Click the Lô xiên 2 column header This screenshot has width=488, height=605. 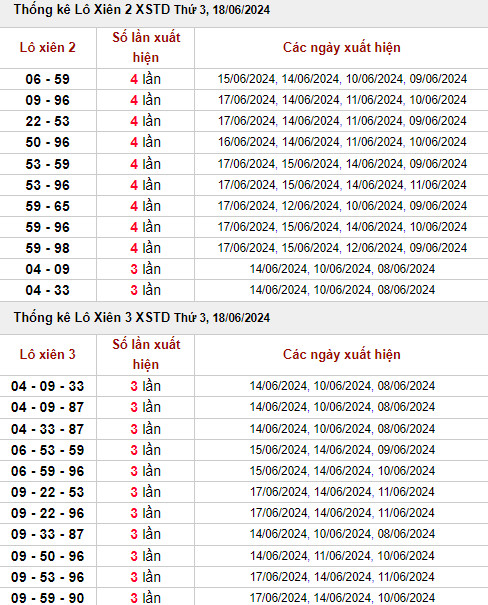pos(48,47)
